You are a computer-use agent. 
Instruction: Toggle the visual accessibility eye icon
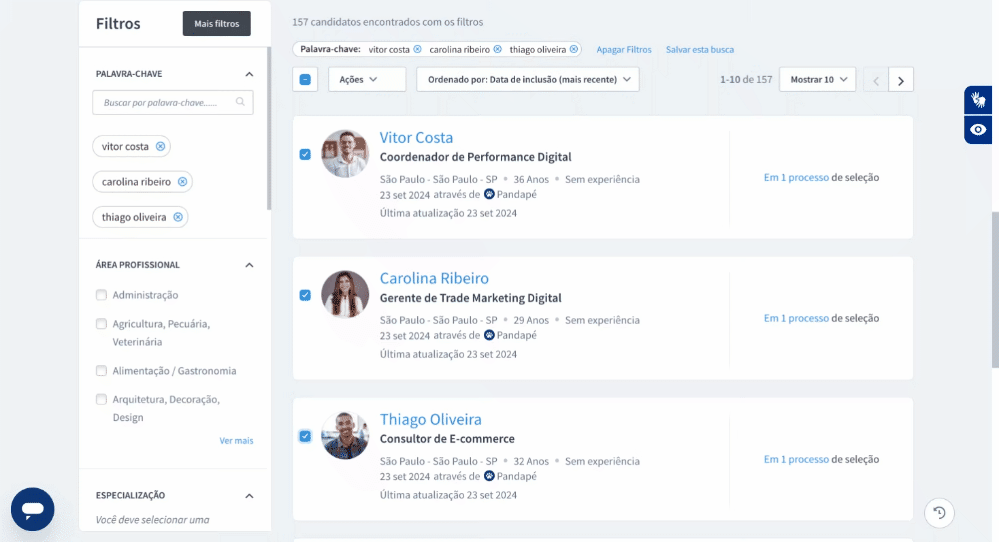click(978, 130)
